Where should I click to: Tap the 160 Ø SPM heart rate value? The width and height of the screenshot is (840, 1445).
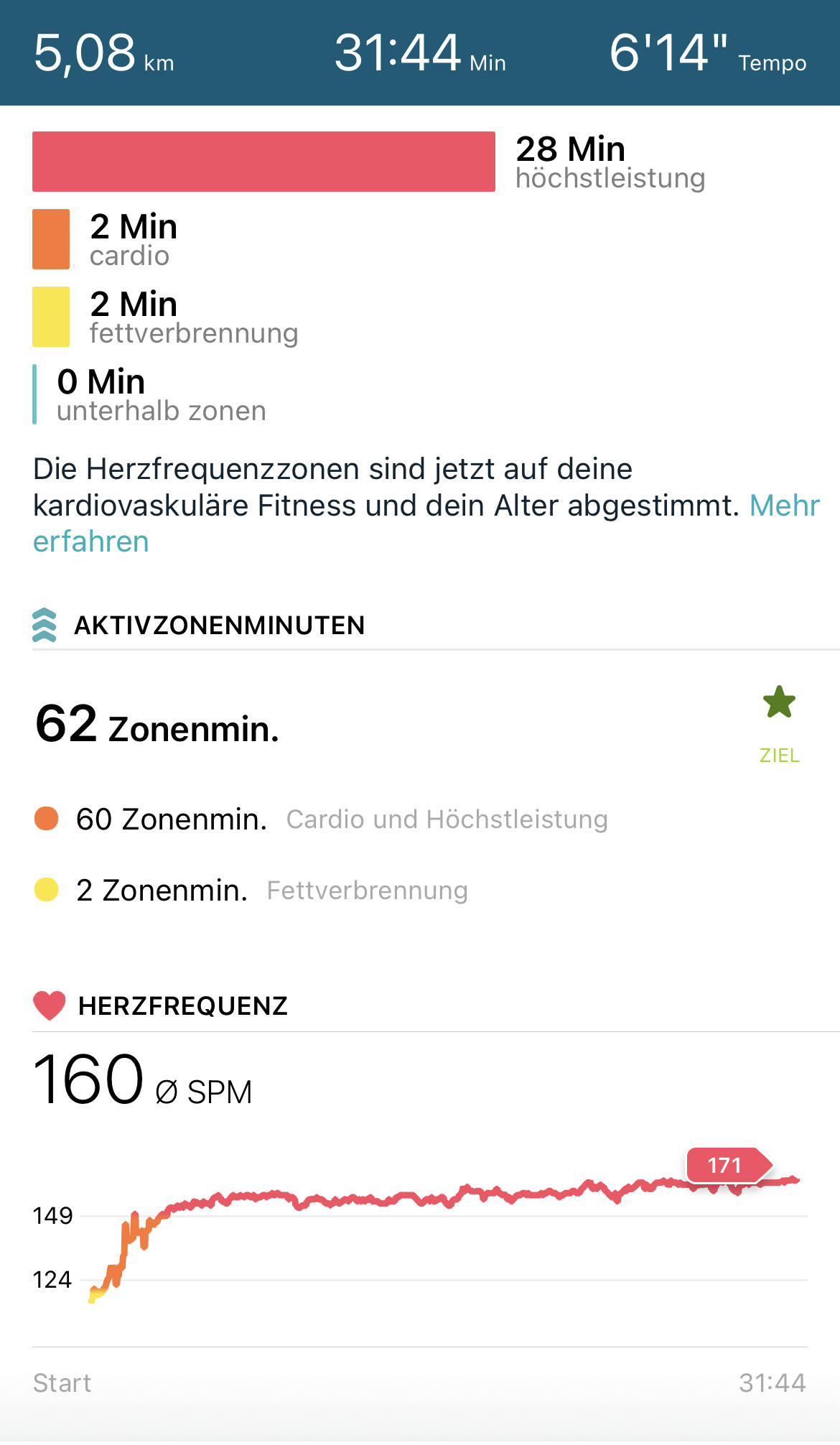click(x=142, y=1080)
